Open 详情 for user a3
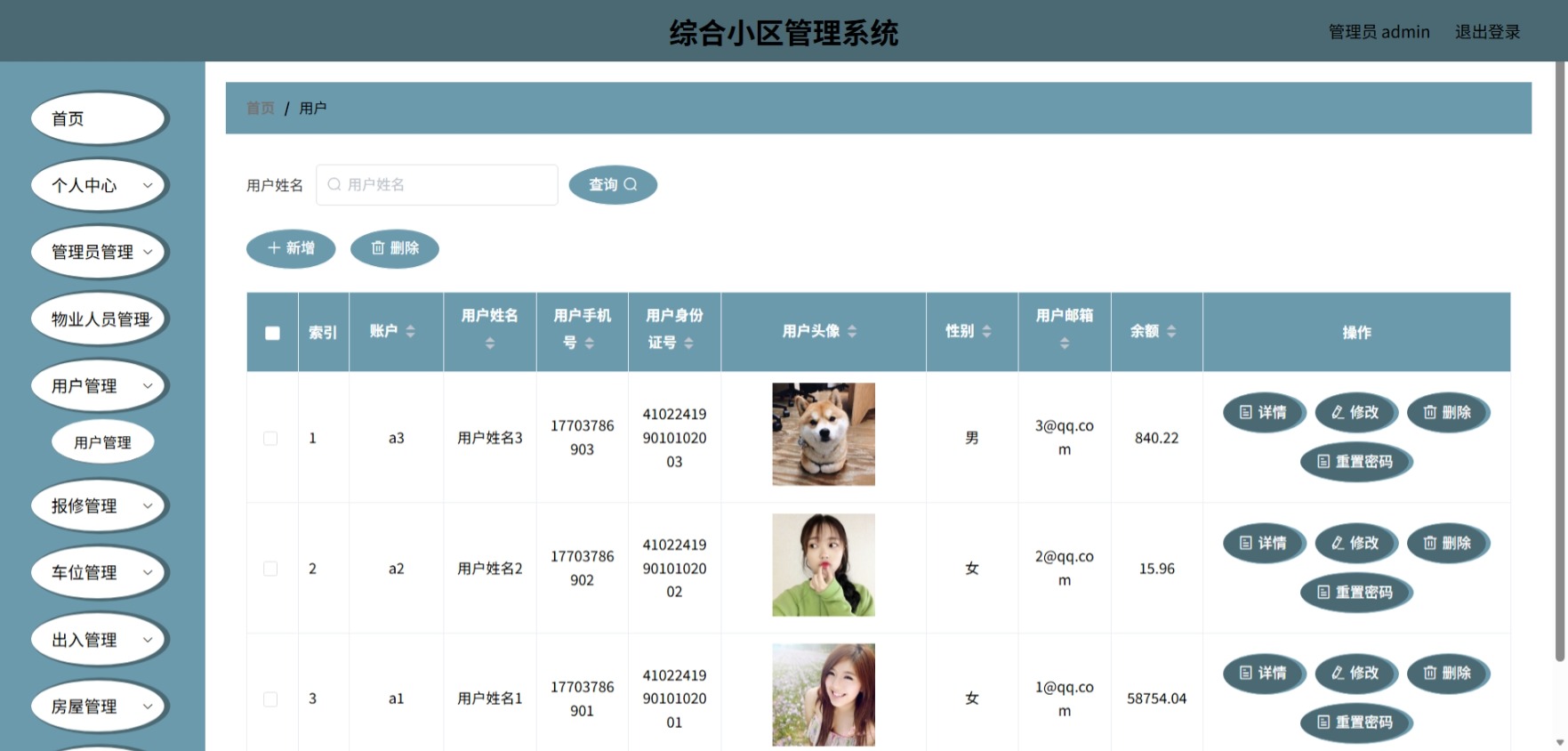 coord(1264,412)
